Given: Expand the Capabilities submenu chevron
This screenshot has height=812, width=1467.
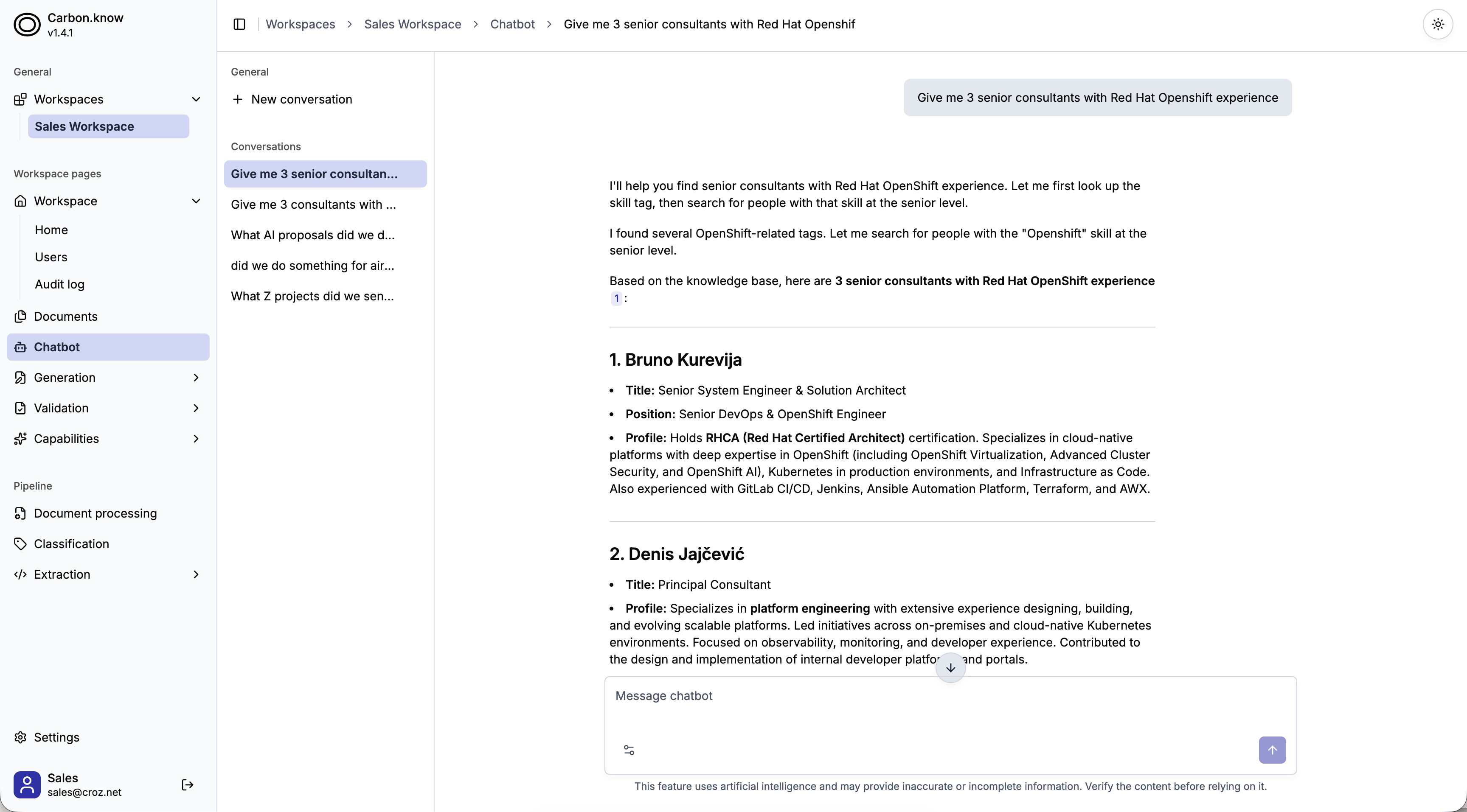Looking at the screenshot, I should (x=196, y=439).
